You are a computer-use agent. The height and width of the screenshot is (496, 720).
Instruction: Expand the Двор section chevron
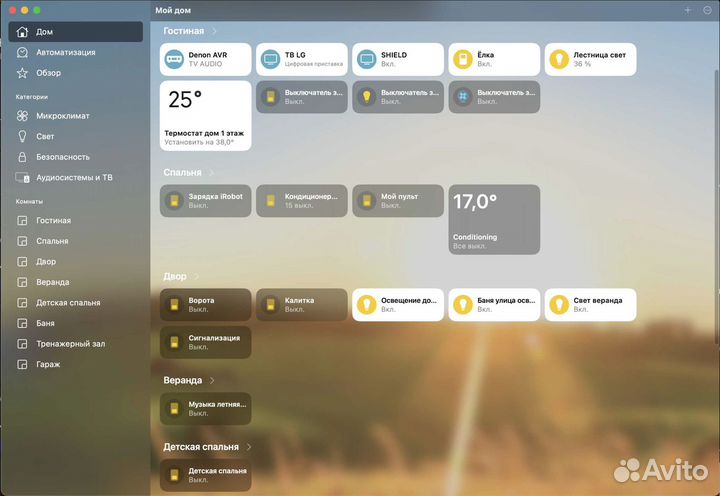tap(196, 276)
